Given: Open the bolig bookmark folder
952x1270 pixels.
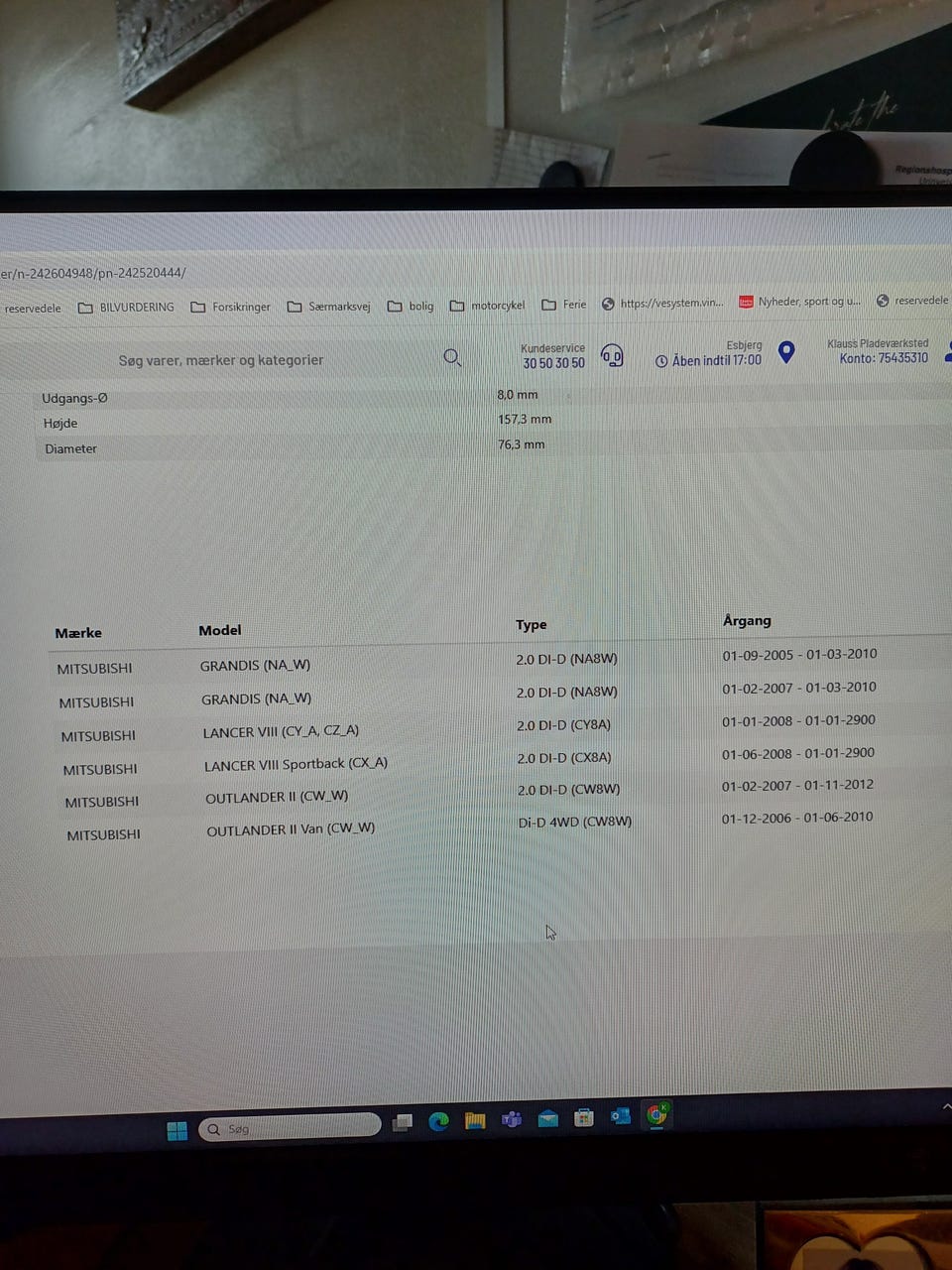Looking at the screenshot, I should click(411, 306).
